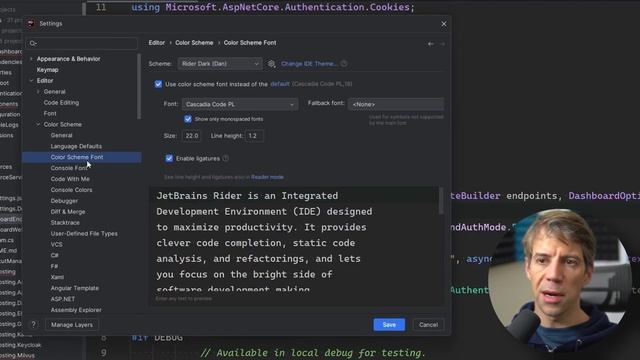Screen dimensions: 640x360
Task: Open the Fallback font dropdown
Action: click(x=396, y=104)
